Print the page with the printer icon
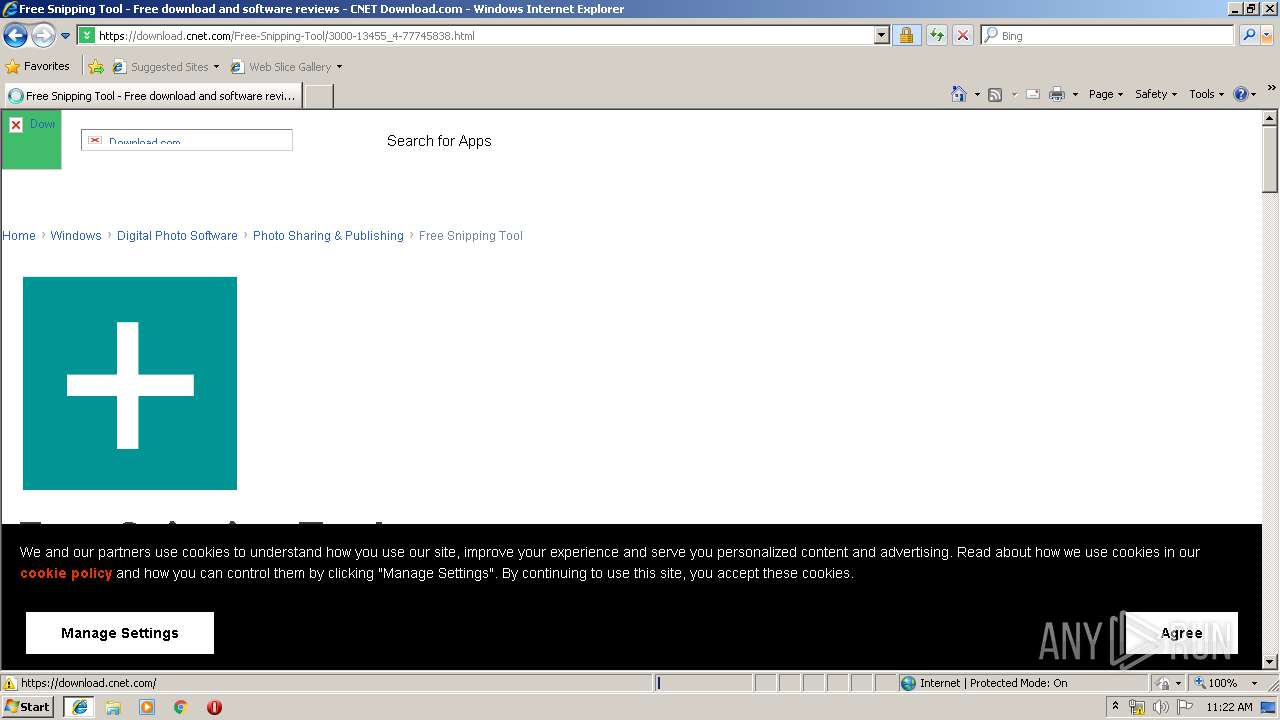 click(1057, 94)
